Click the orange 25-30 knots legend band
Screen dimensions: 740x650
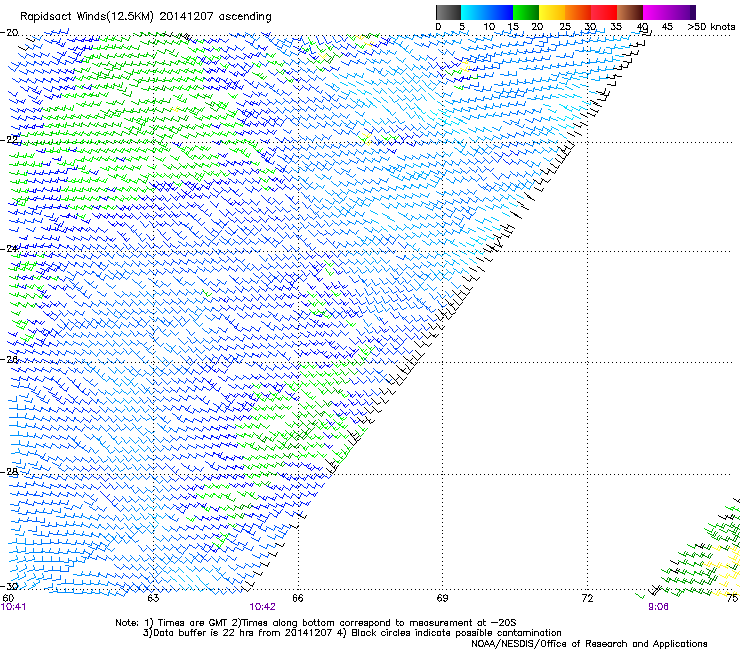(578, 12)
